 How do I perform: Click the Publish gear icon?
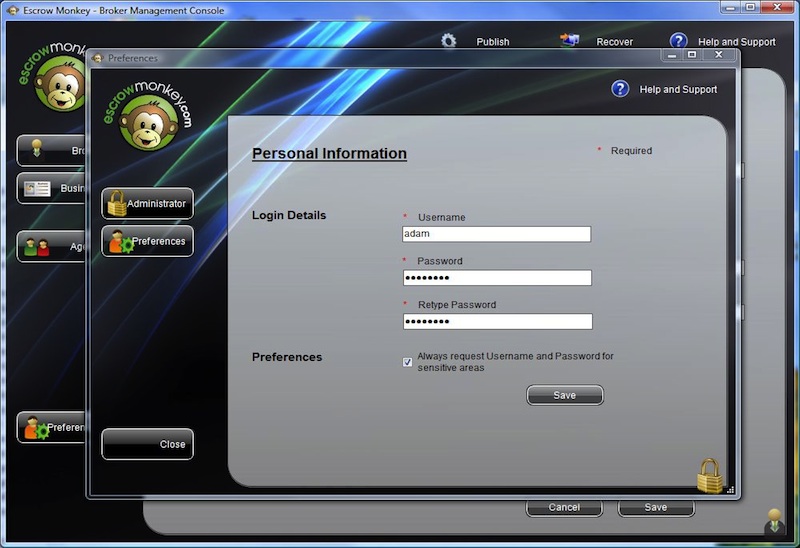[449, 41]
